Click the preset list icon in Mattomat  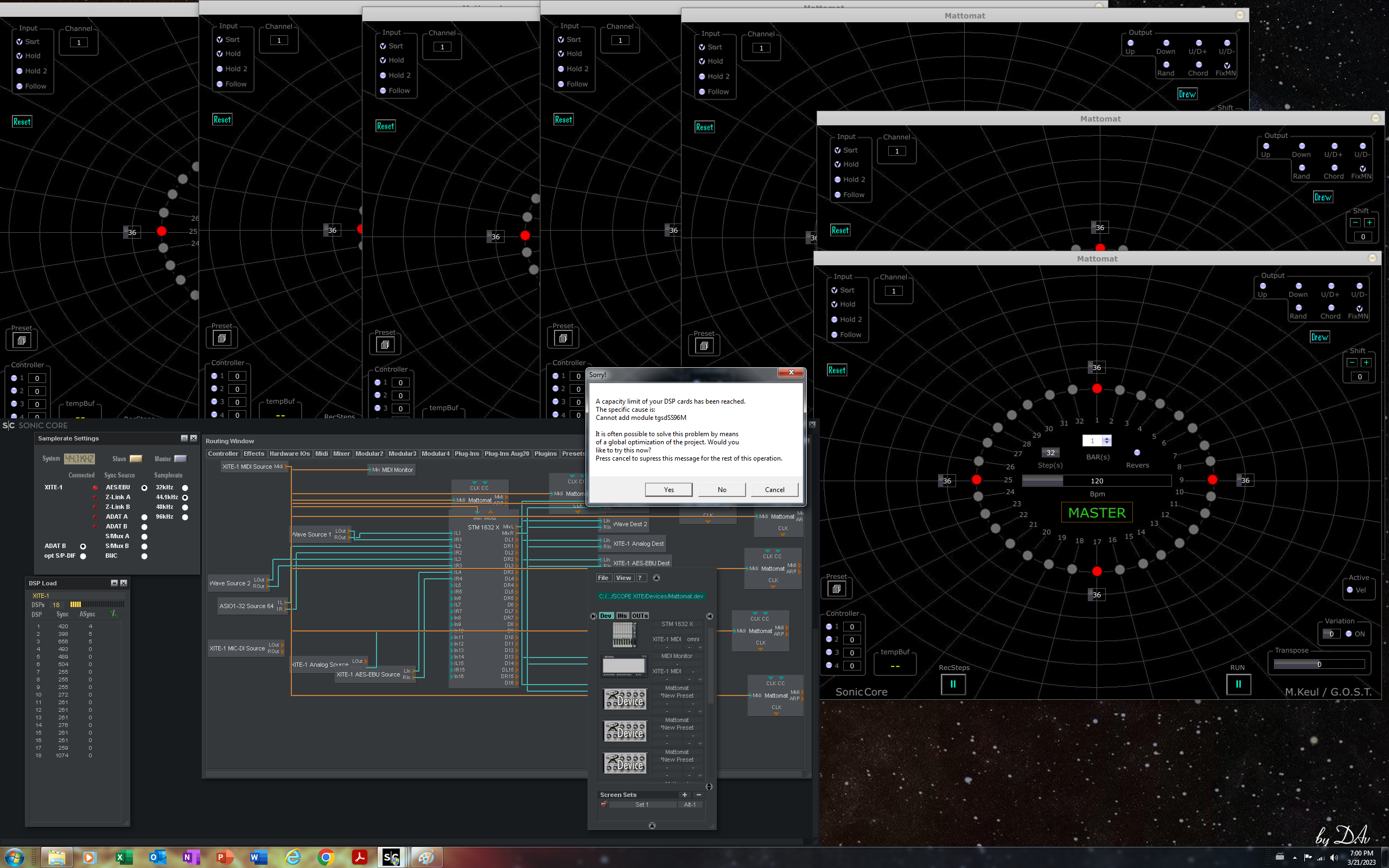[836, 589]
